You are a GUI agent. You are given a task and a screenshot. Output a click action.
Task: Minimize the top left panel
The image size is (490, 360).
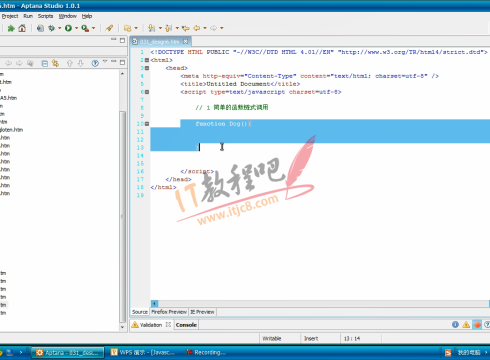(x=113, y=40)
